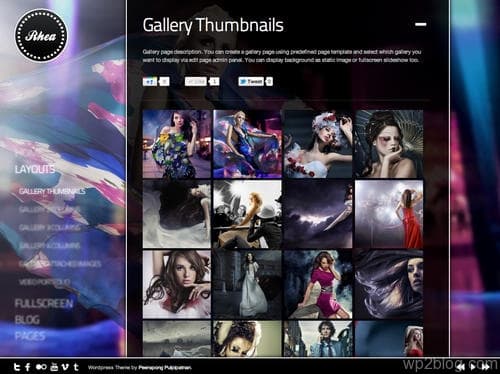Open the Tumblr icon in the footer

pos(76,367)
